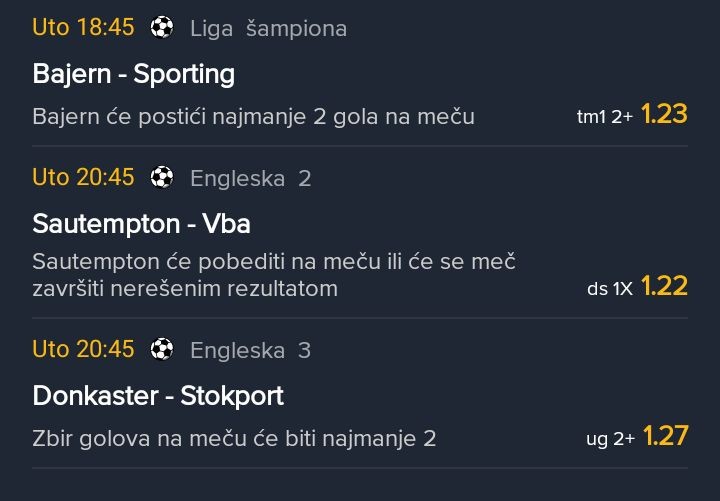The width and height of the screenshot is (720, 501).
Task: Click the Engleska 3 league label
Action: point(250,351)
